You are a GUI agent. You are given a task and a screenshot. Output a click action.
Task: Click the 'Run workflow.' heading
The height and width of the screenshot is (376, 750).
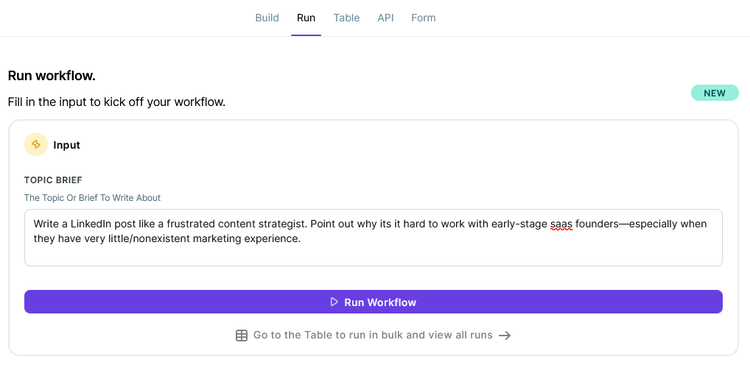[52, 76]
